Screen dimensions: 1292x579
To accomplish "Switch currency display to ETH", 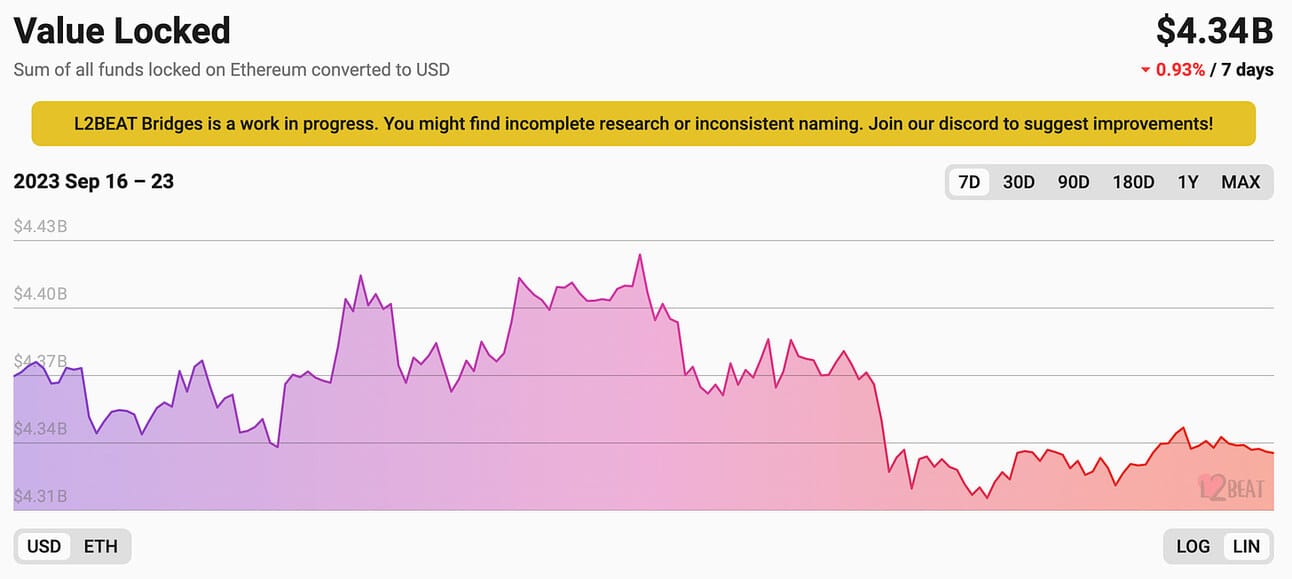I will [101, 546].
